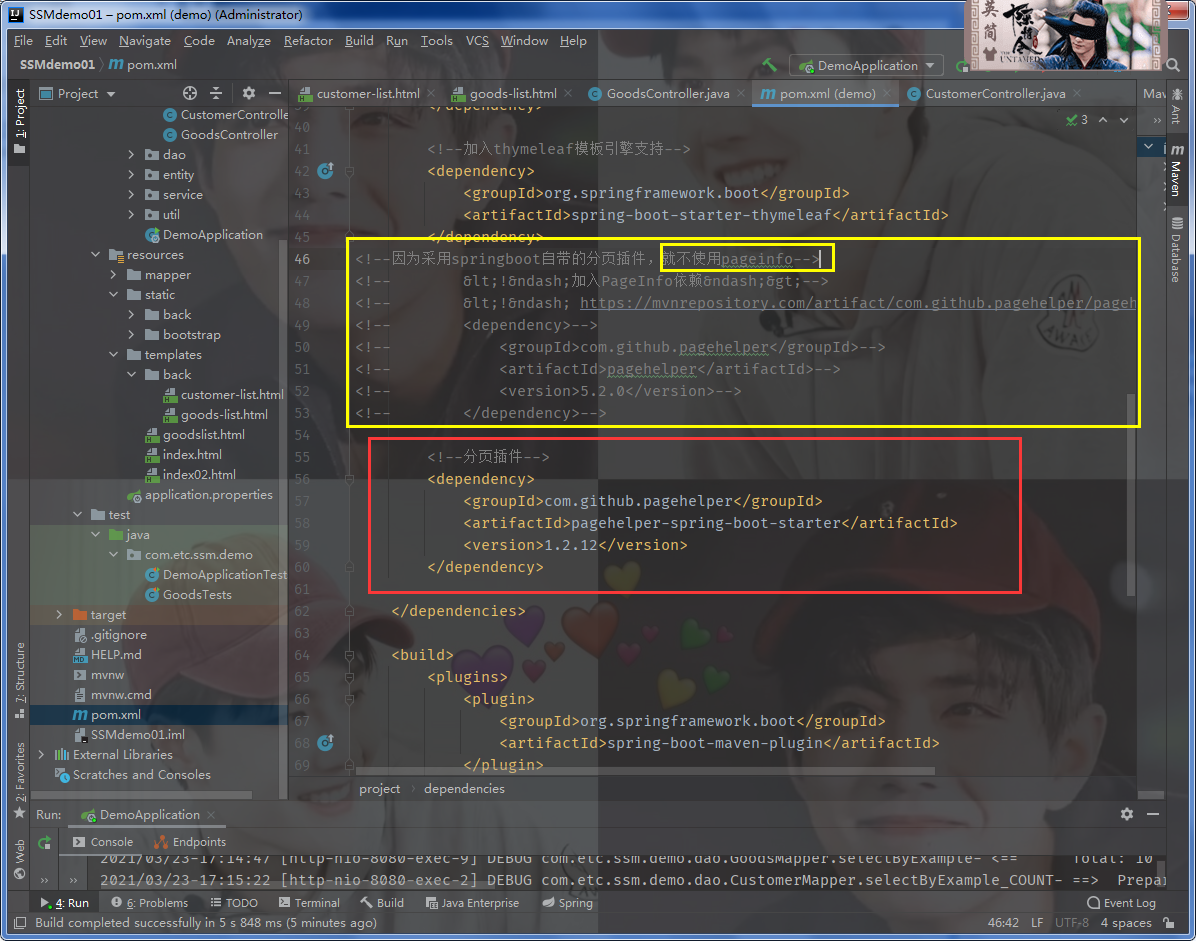This screenshot has height=941, width=1196.
Task: Open the DemoApplication run configuration dropdown
Action: tap(866, 66)
